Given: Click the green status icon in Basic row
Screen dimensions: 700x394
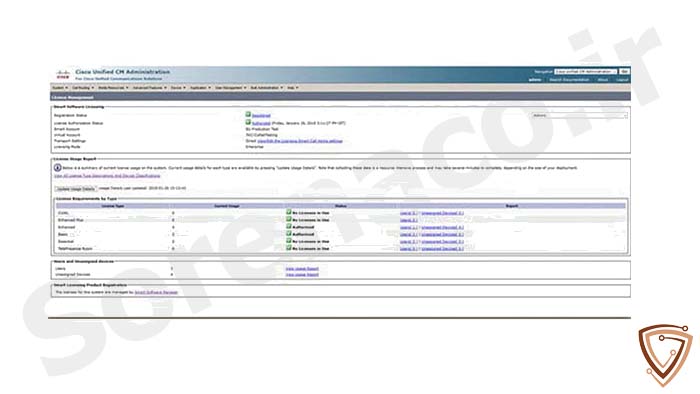Looking at the screenshot, I should (289, 233).
